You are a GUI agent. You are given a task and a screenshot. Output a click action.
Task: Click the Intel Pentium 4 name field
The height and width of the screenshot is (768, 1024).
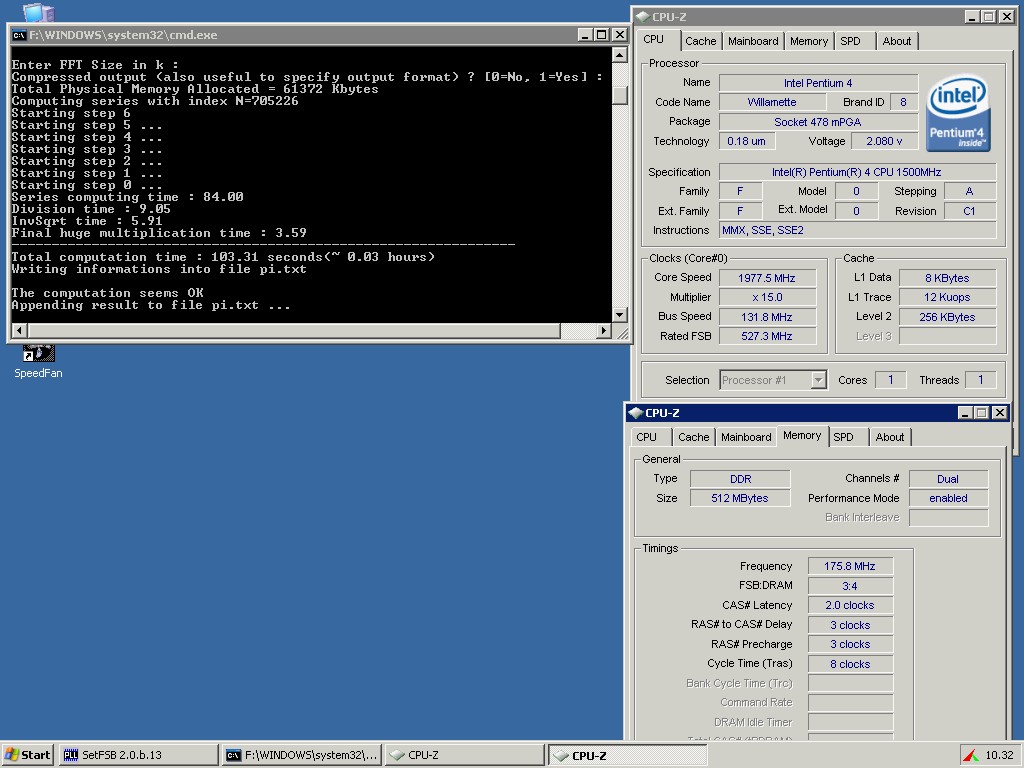click(x=818, y=83)
